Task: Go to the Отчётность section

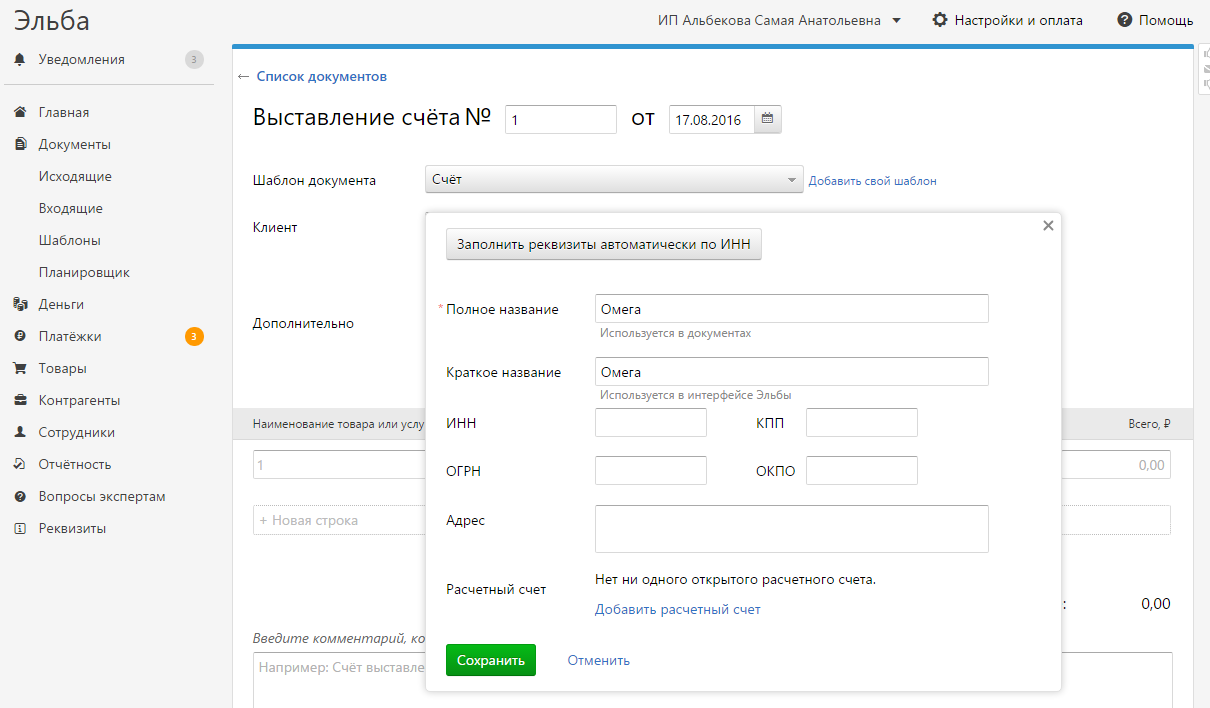Action: 75,464
